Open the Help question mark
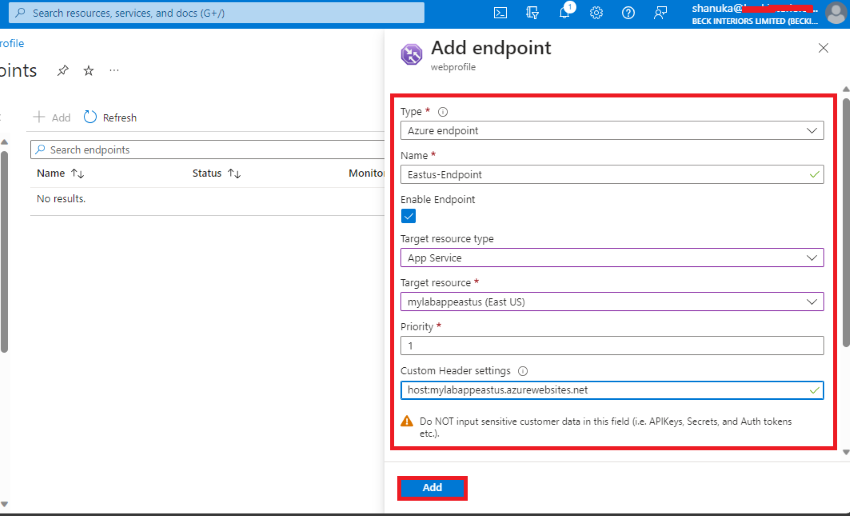The image size is (850, 516). pos(628,13)
